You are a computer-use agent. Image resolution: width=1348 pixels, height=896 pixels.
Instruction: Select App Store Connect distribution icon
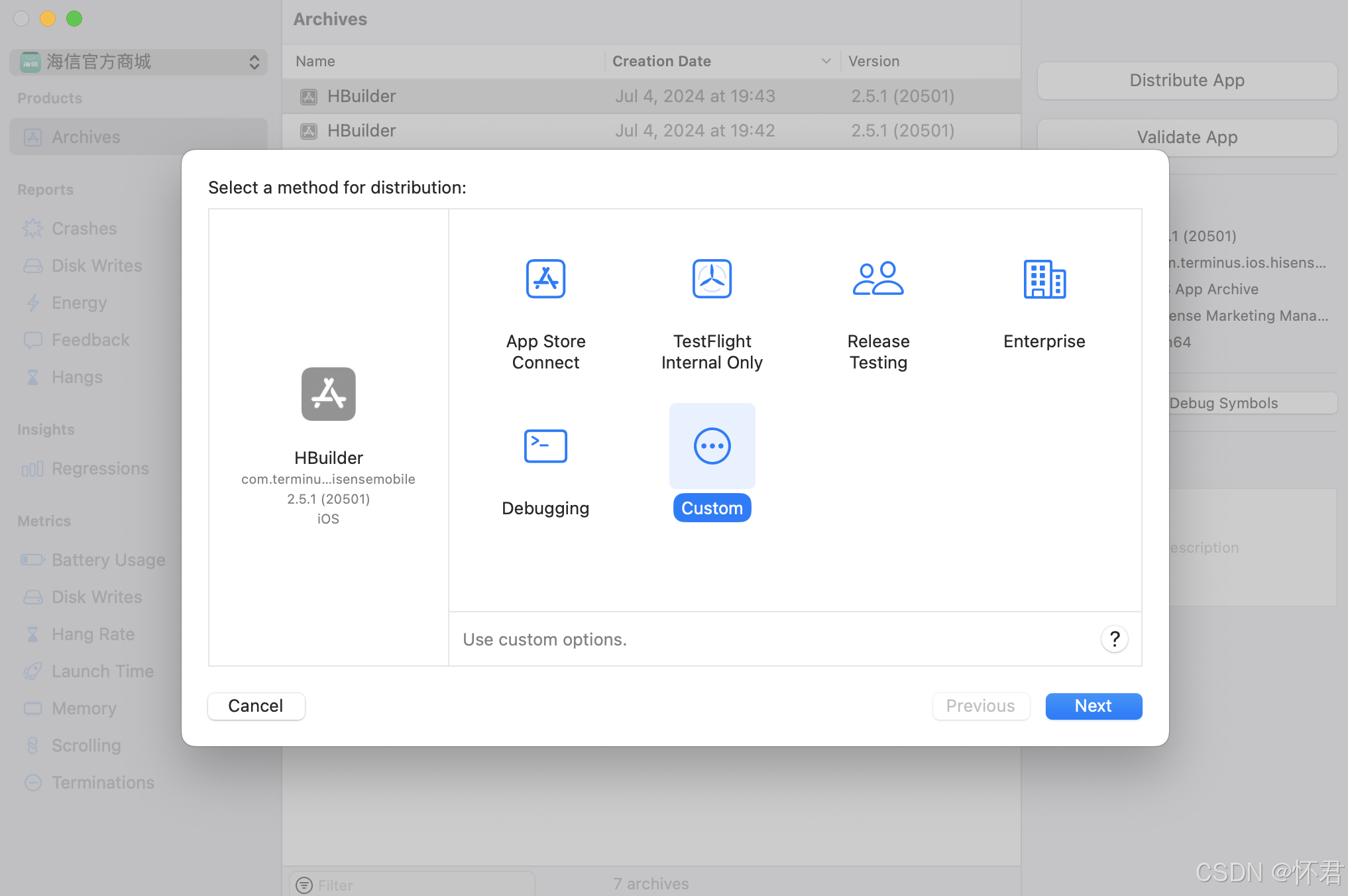pyautogui.click(x=545, y=279)
